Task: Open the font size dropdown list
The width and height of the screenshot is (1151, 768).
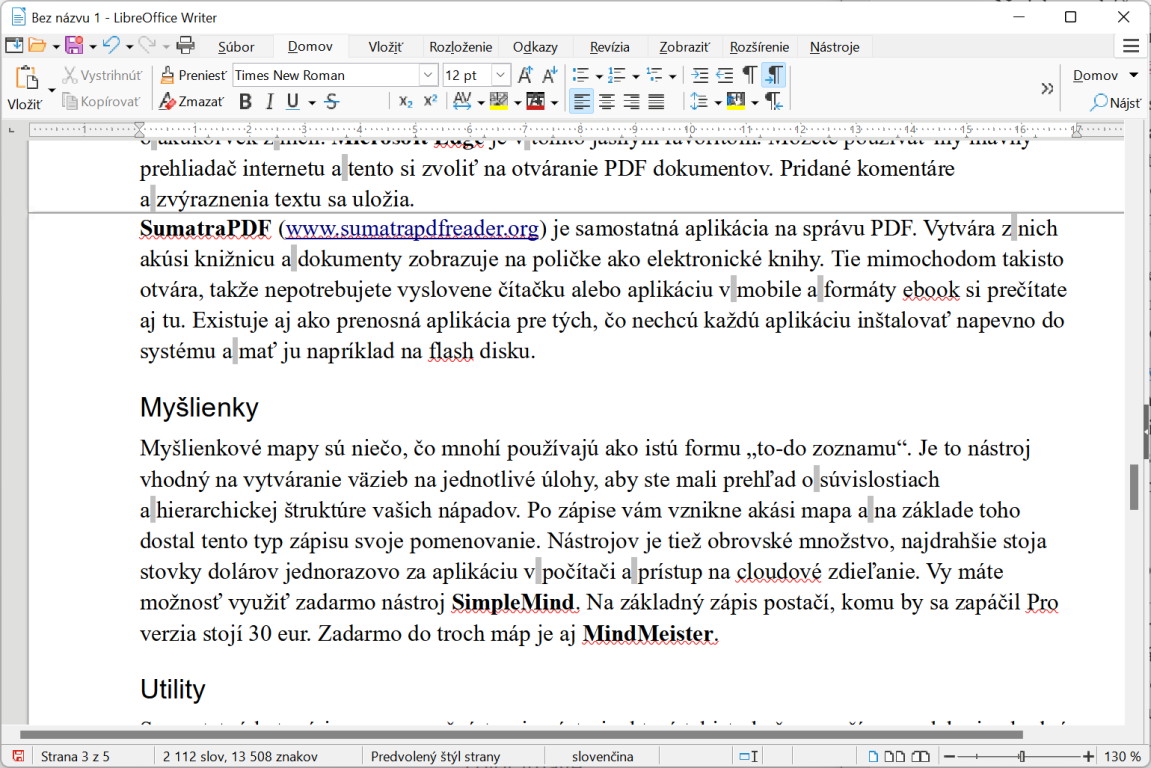Action: (x=501, y=75)
